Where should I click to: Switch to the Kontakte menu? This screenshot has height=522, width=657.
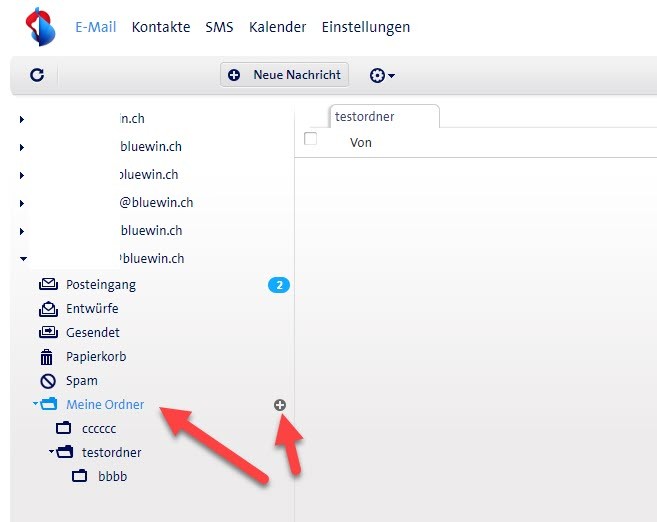point(160,27)
